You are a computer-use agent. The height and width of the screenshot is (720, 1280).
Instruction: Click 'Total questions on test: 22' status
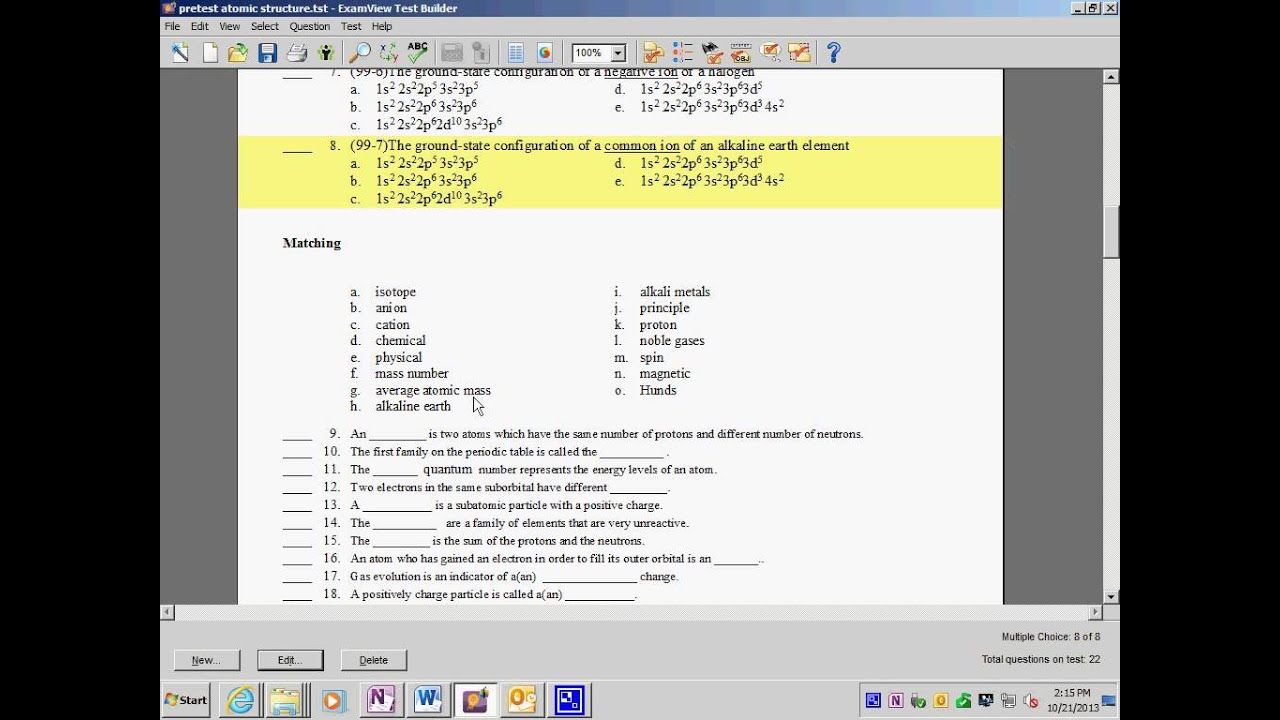coord(1041,659)
